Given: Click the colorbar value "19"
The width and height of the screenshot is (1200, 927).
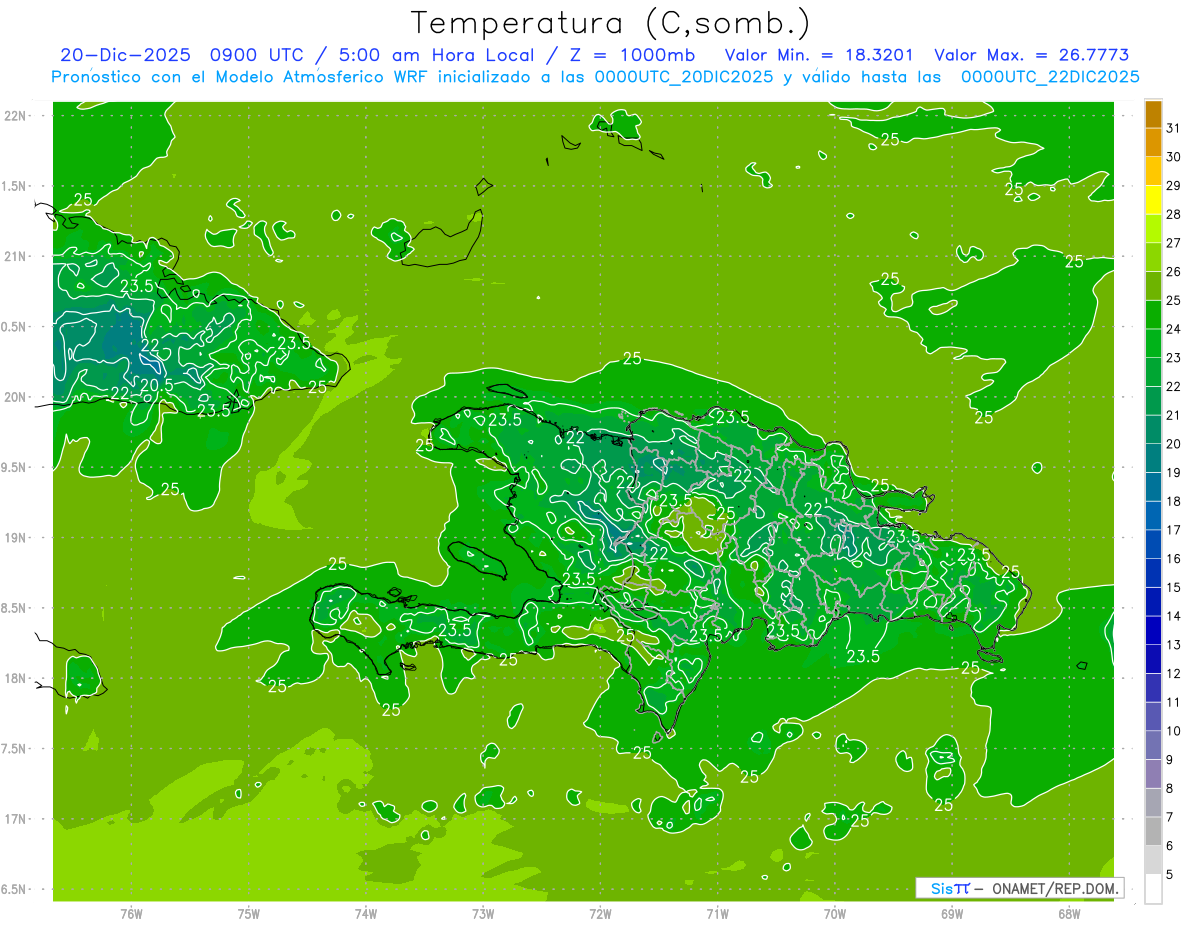Looking at the screenshot, I should pyautogui.click(x=1173, y=473).
